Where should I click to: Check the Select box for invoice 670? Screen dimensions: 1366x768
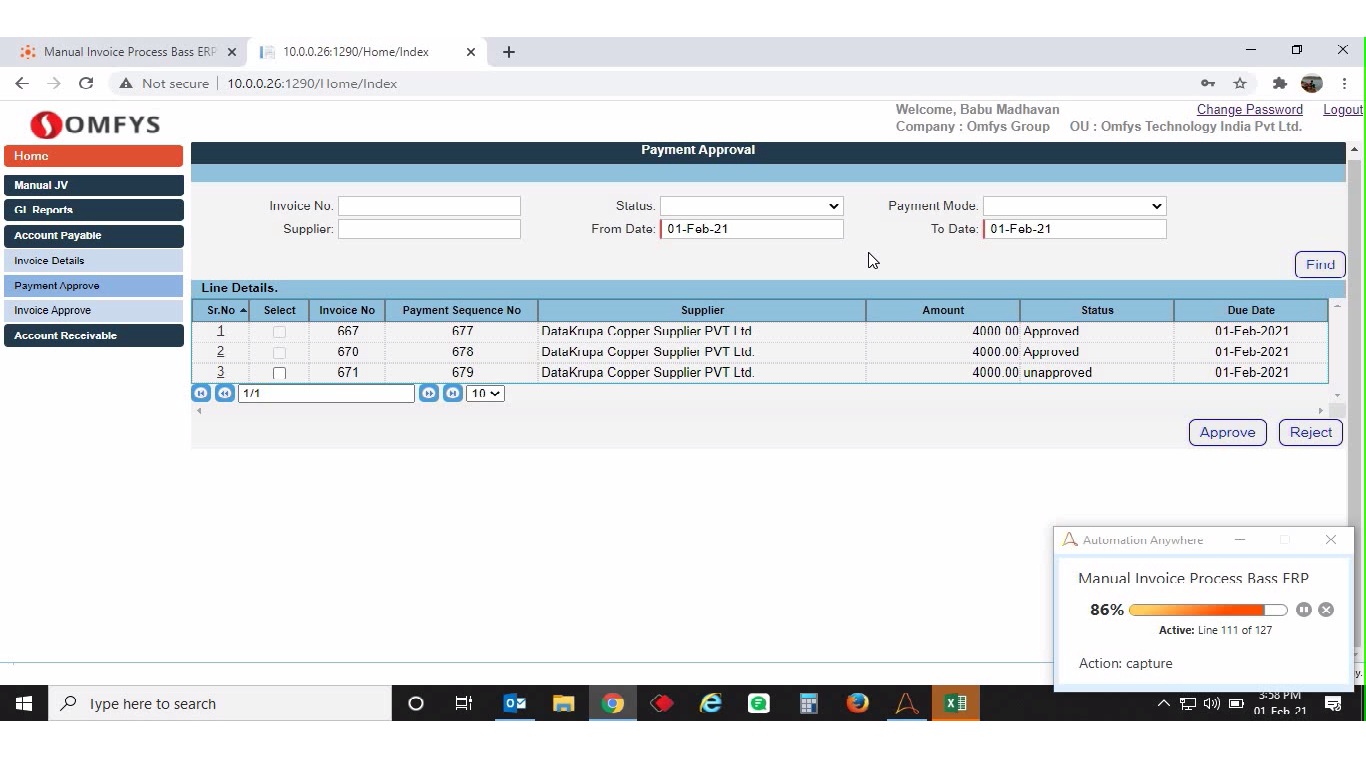[x=279, y=353]
